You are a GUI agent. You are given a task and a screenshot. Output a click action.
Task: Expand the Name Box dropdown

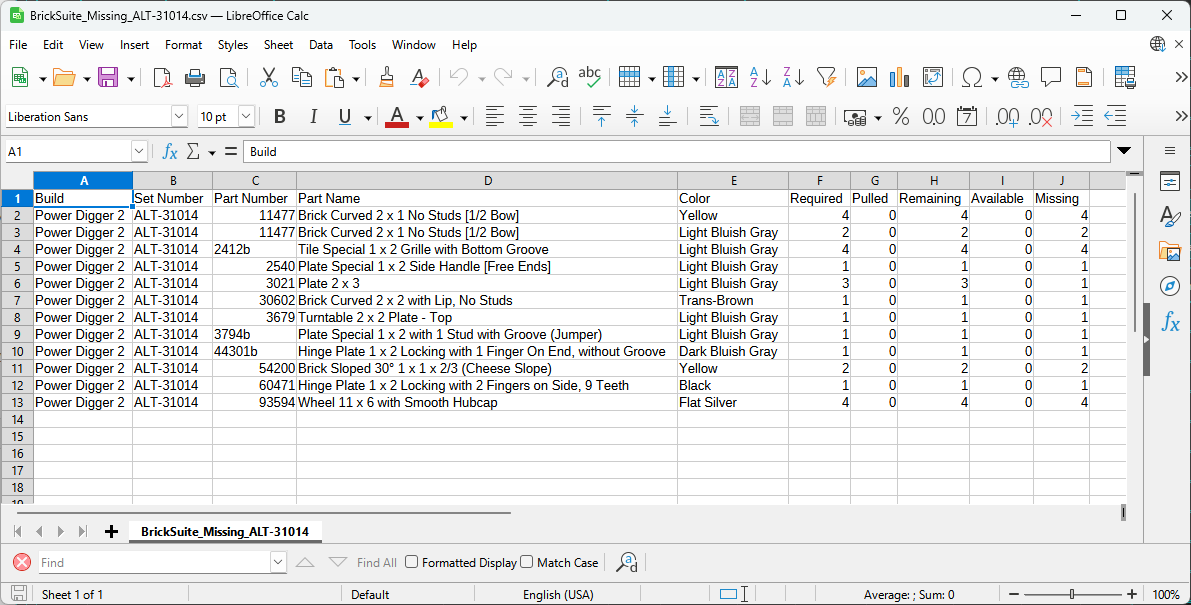click(139, 152)
